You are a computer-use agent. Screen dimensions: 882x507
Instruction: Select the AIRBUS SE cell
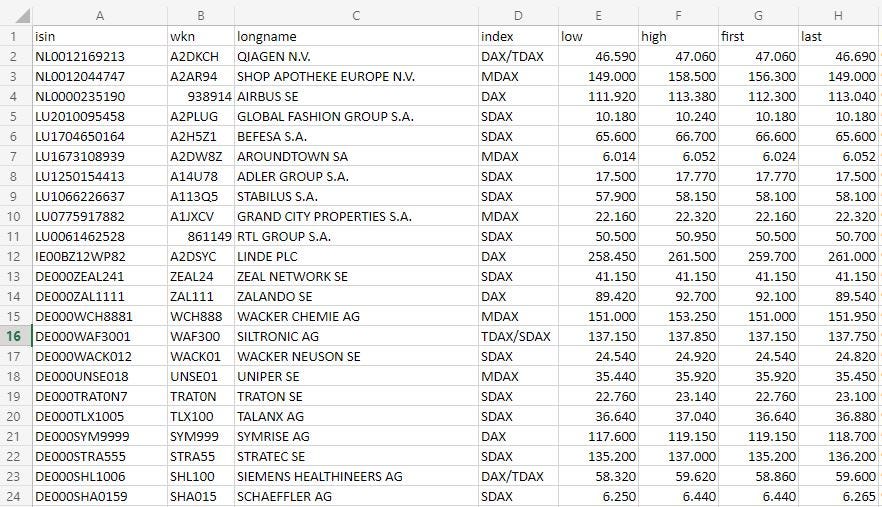click(x=356, y=96)
